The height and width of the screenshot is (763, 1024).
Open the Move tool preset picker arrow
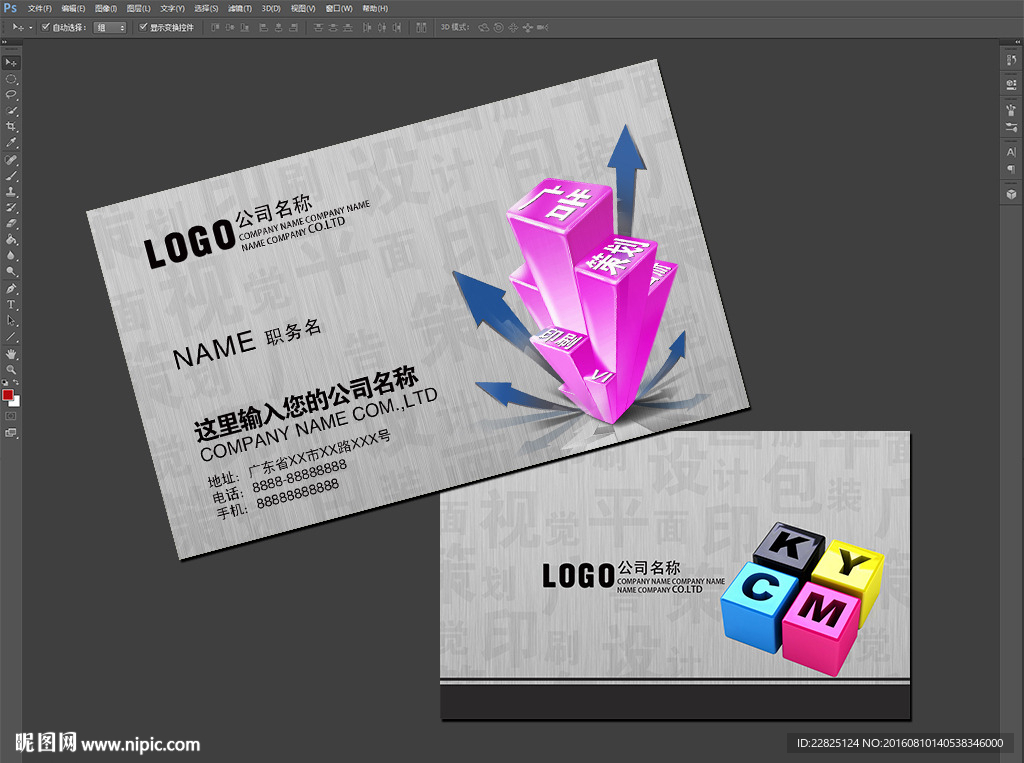(x=31, y=27)
